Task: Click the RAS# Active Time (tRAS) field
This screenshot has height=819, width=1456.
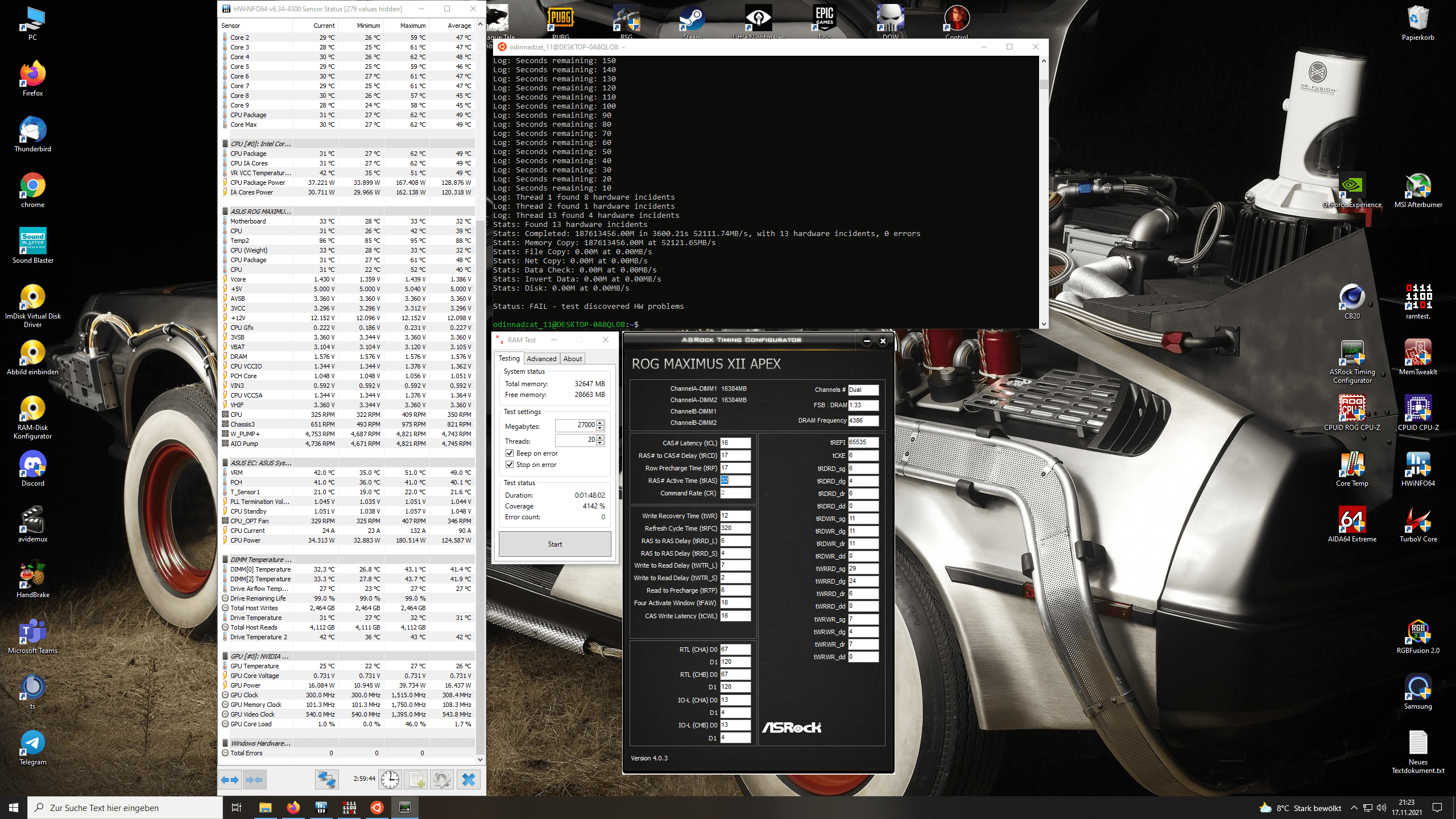Action: [735, 480]
